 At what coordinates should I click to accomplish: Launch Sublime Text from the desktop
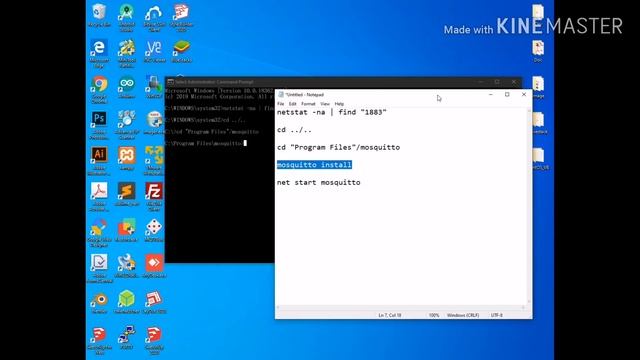click(x=127, y=194)
